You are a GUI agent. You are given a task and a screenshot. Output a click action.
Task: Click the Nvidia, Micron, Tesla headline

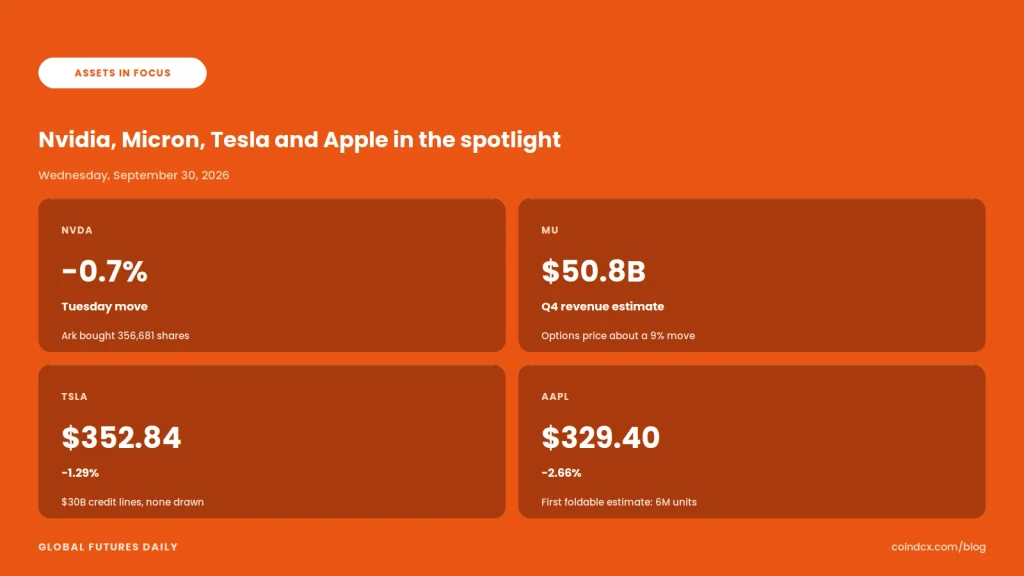pyautogui.click(x=299, y=140)
